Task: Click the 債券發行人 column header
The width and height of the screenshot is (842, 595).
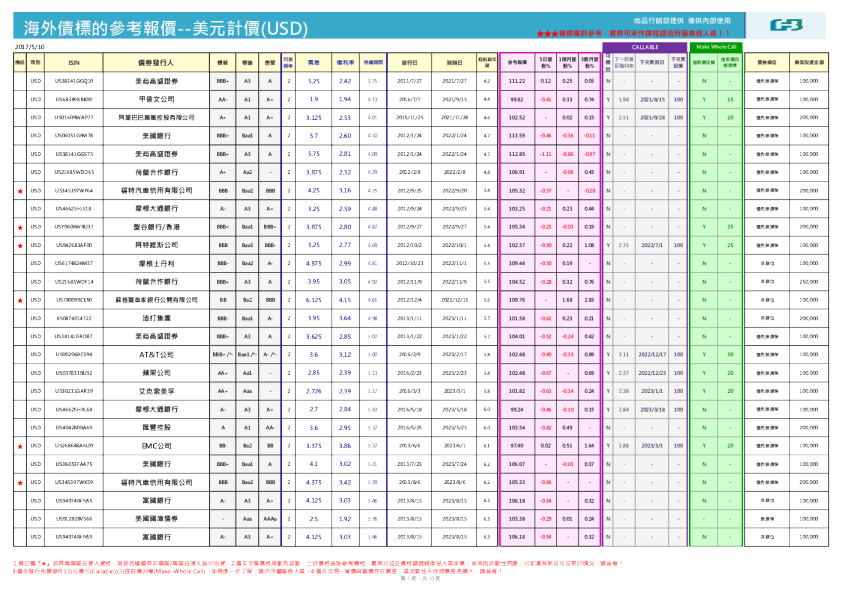Action: point(153,62)
